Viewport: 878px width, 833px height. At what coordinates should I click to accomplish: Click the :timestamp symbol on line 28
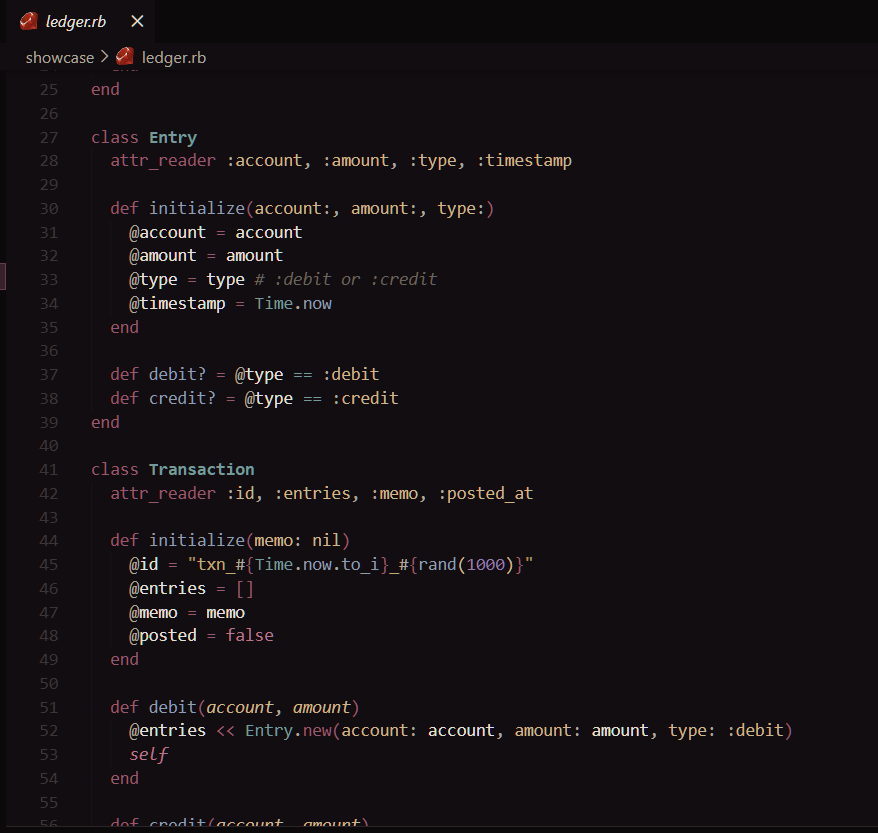(524, 161)
